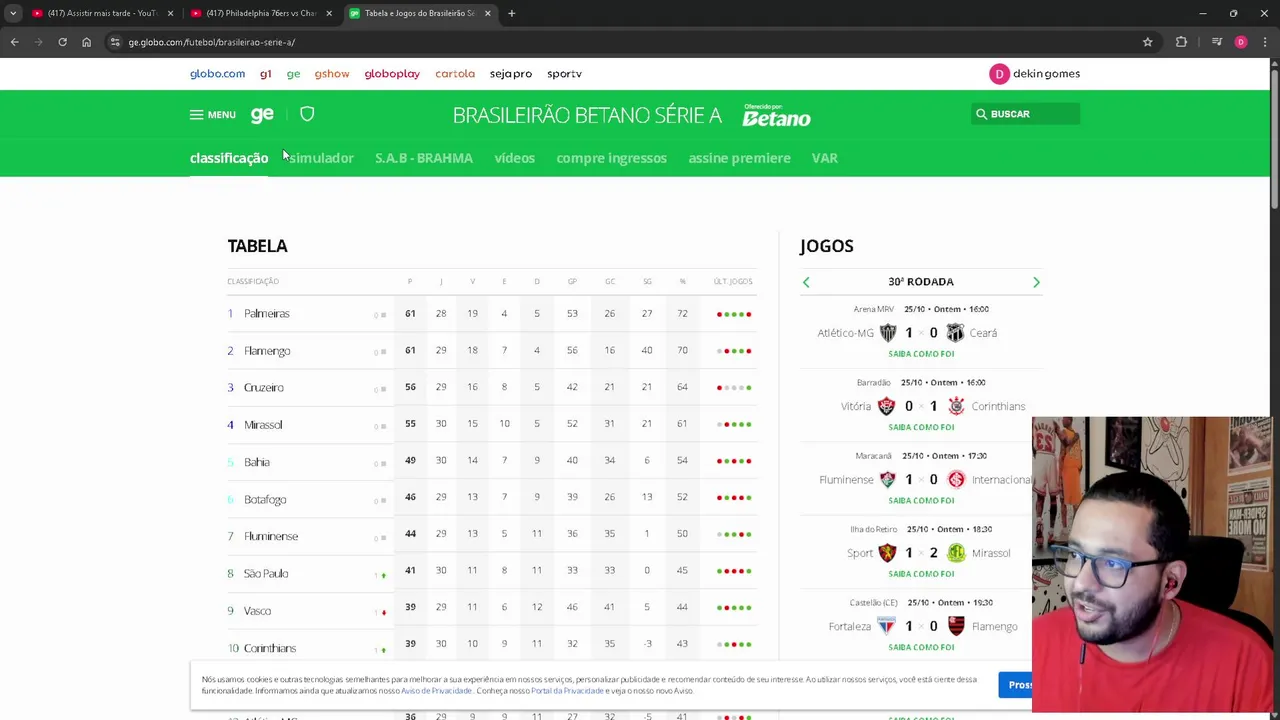Click the Betano sponsor logo
The height and width of the screenshot is (720, 1280).
(x=776, y=115)
